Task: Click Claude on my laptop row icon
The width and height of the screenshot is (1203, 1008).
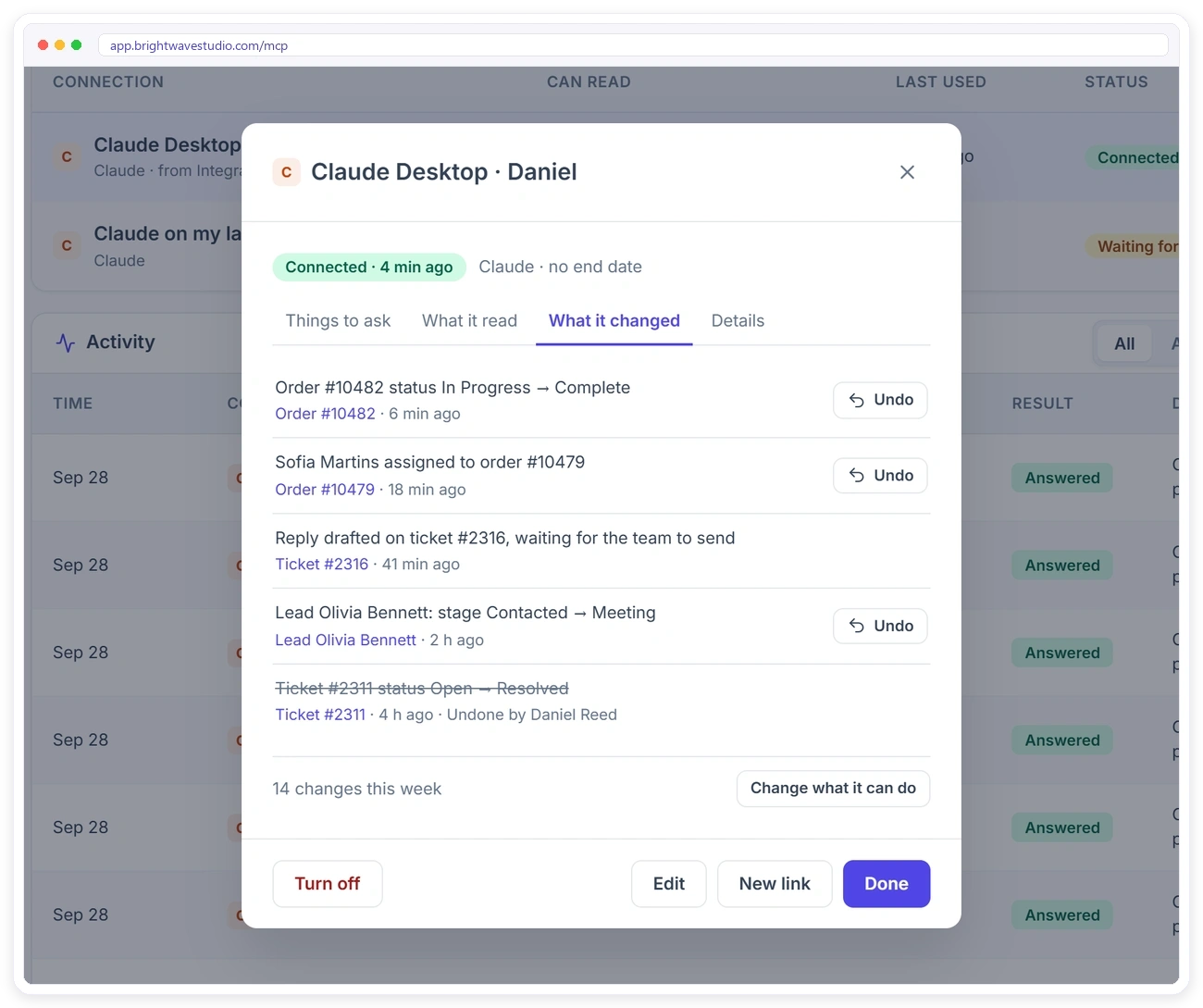Action: coord(66,245)
